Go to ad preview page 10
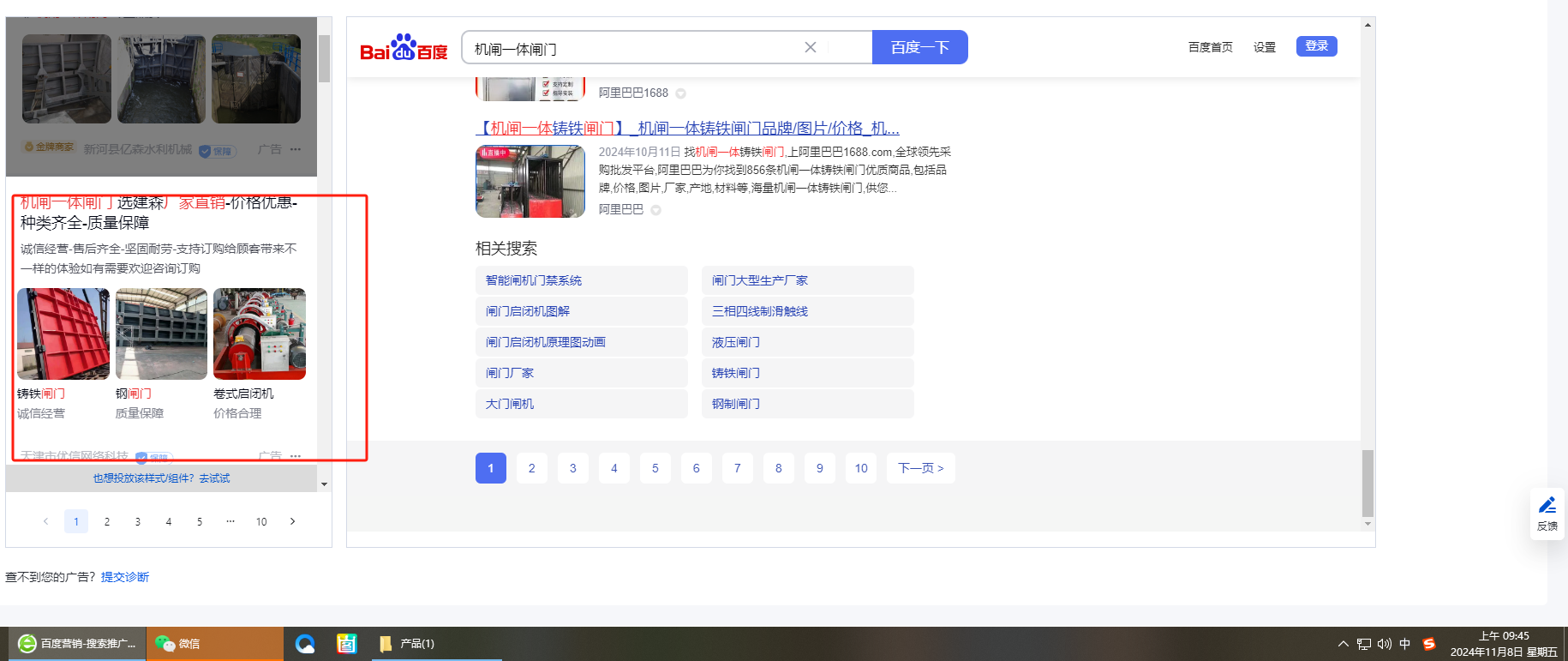This screenshot has height=661, width=1568. [x=261, y=521]
